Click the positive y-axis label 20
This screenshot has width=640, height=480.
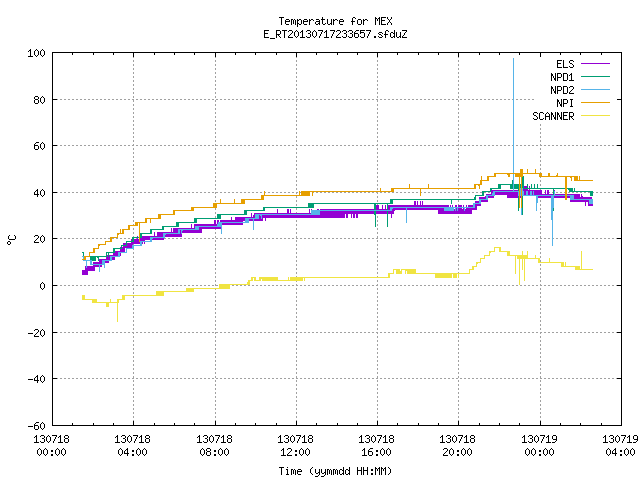pos(39,239)
